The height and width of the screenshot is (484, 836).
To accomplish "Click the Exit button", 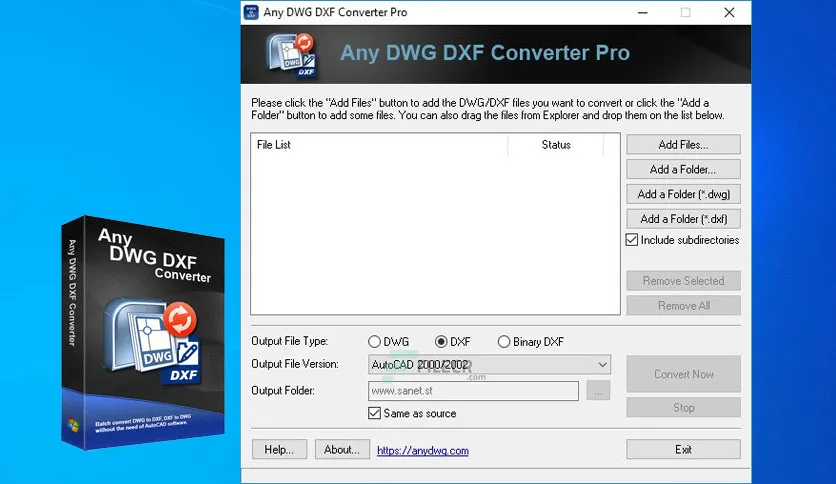I will pos(683,449).
